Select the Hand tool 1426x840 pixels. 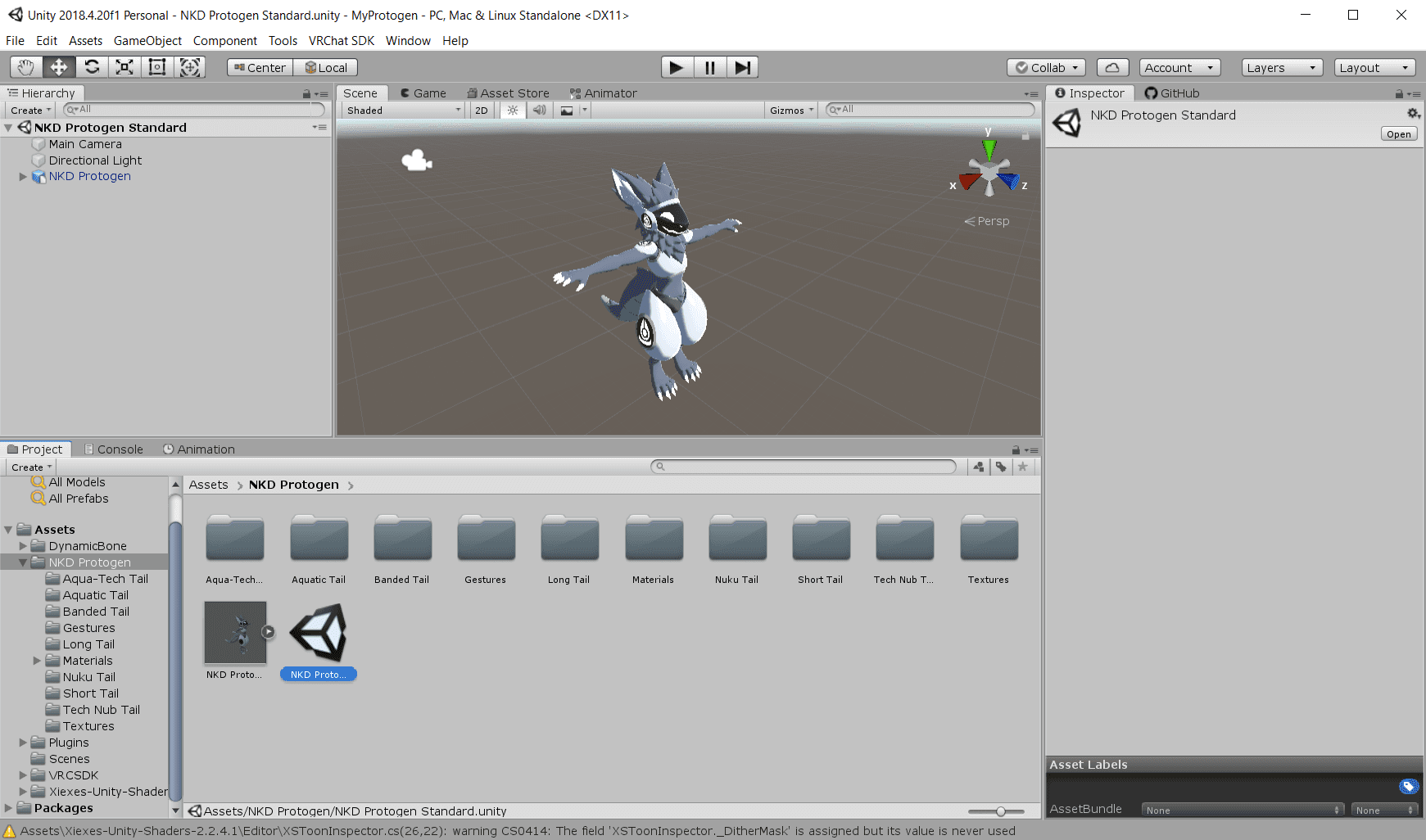(26, 67)
